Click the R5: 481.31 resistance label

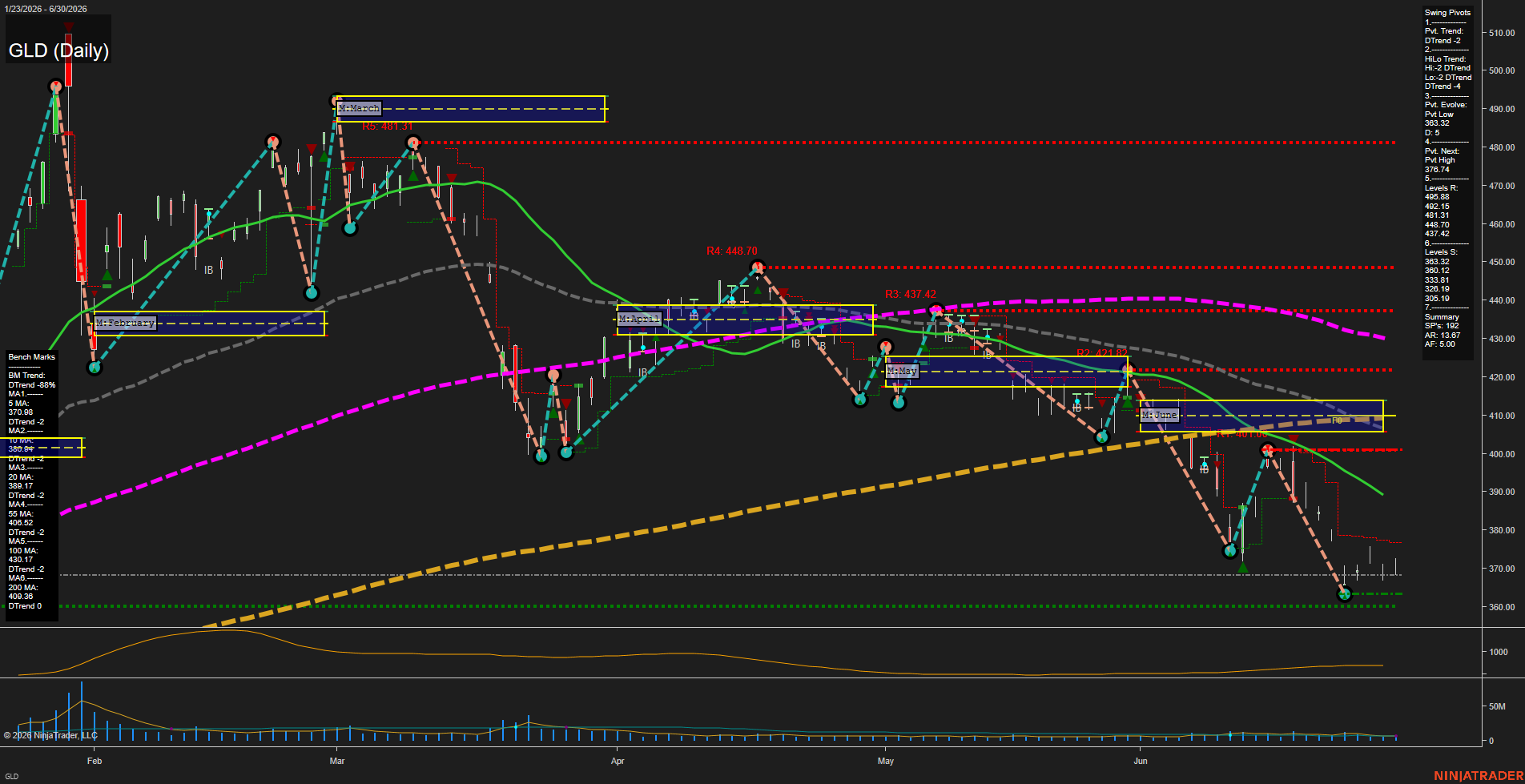tap(388, 127)
